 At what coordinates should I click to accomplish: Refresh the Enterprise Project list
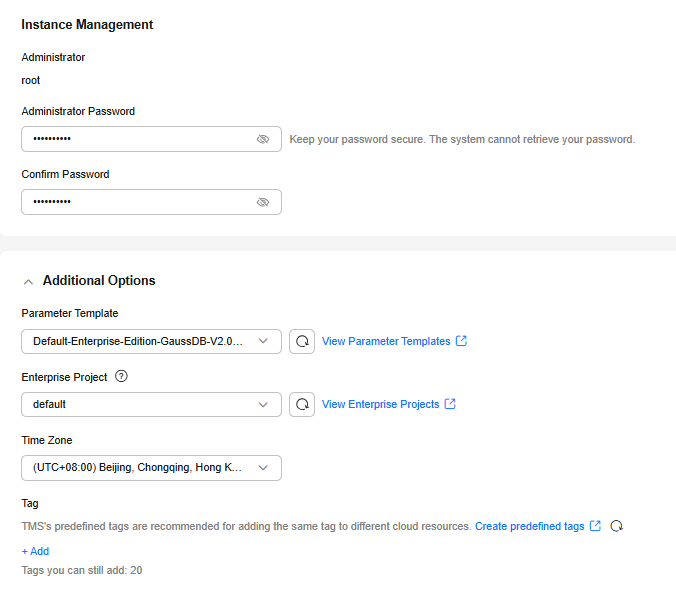point(302,405)
